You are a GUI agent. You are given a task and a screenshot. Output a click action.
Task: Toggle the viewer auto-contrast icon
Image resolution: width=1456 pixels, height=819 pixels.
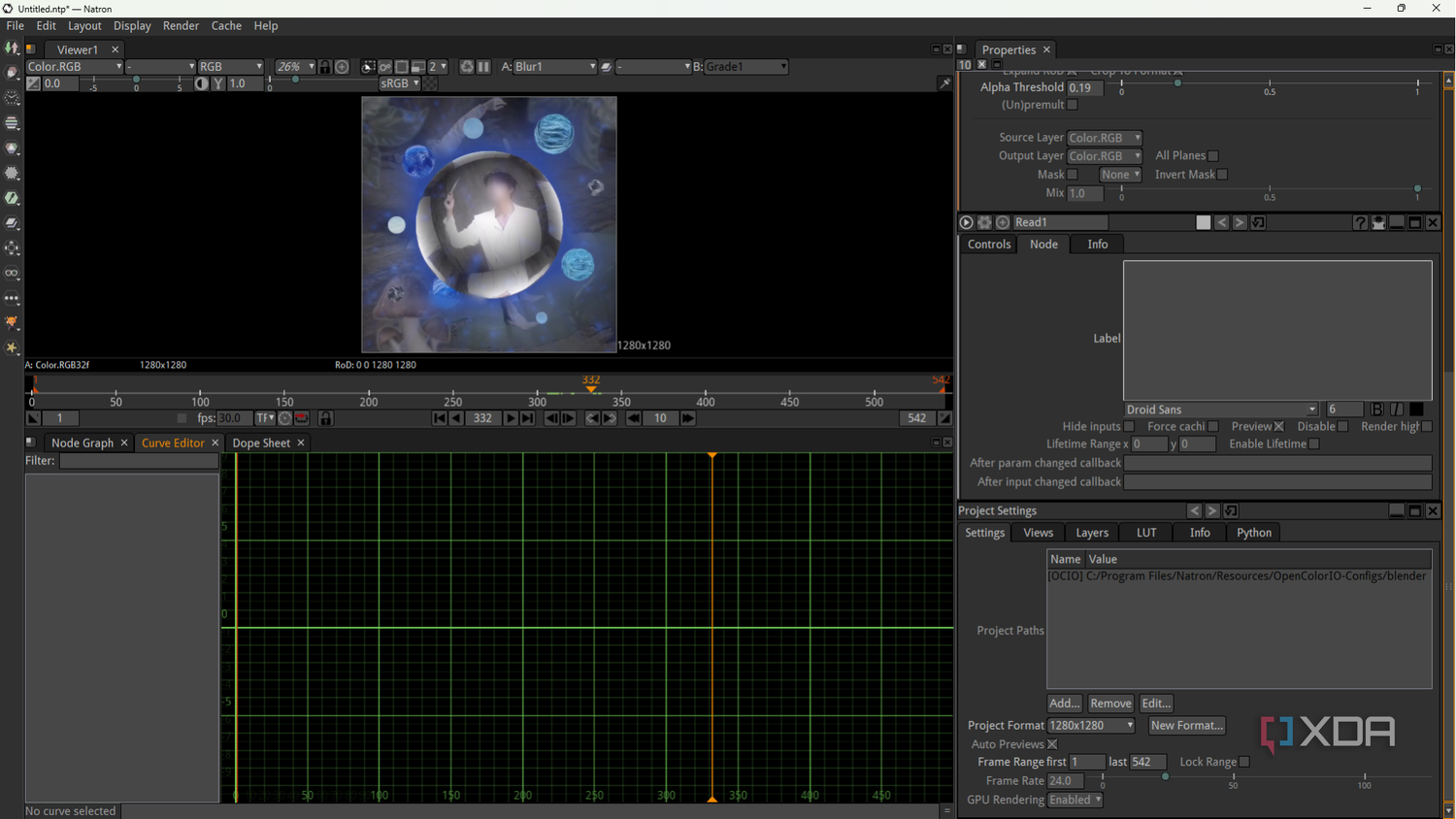[201, 83]
